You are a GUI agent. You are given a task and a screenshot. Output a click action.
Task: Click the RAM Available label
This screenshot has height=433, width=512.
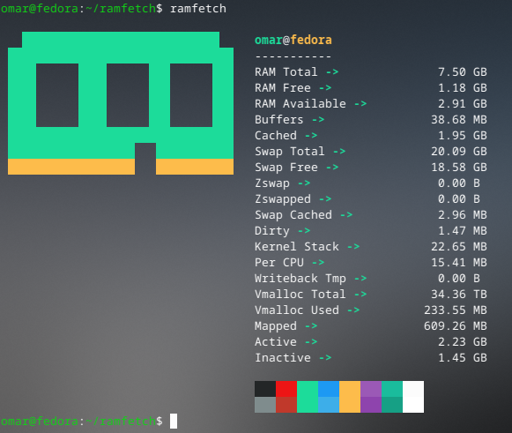point(300,104)
